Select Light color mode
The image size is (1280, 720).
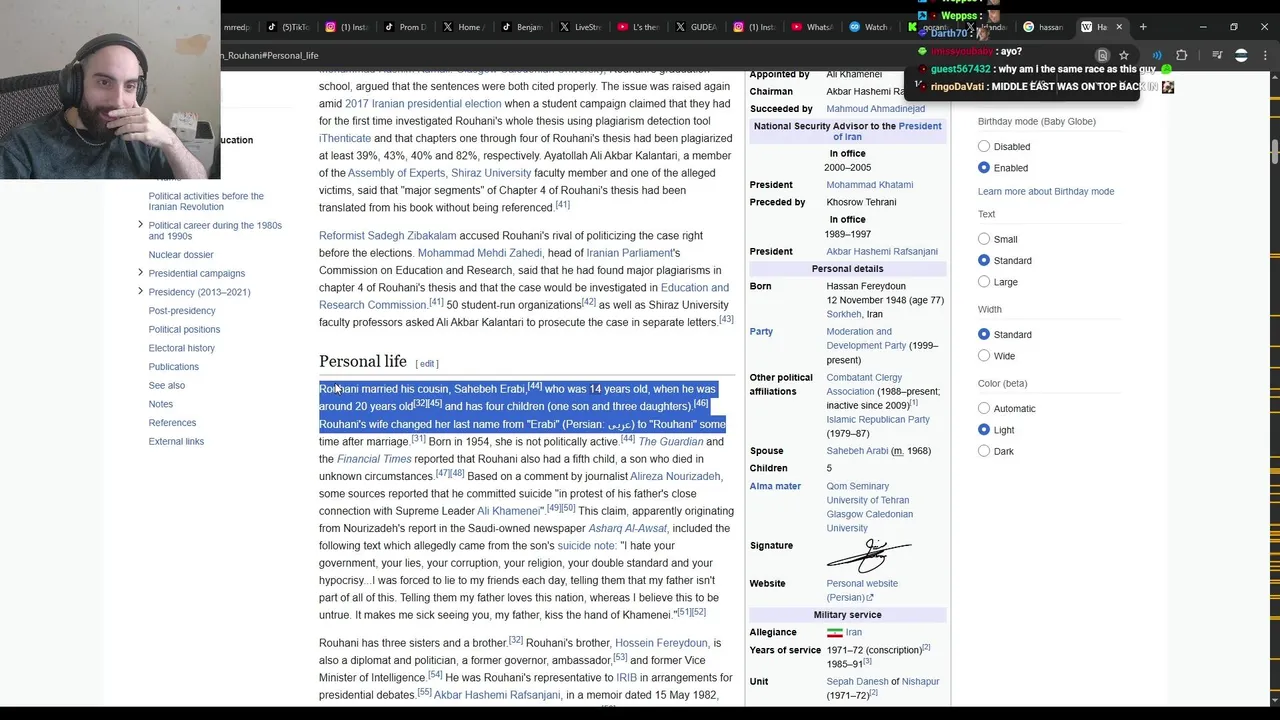click(984, 430)
